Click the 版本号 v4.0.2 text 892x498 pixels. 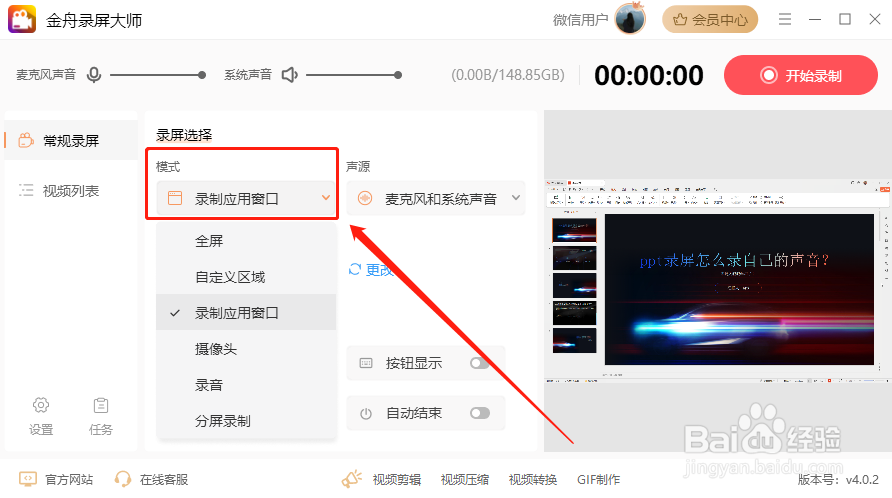click(838, 479)
